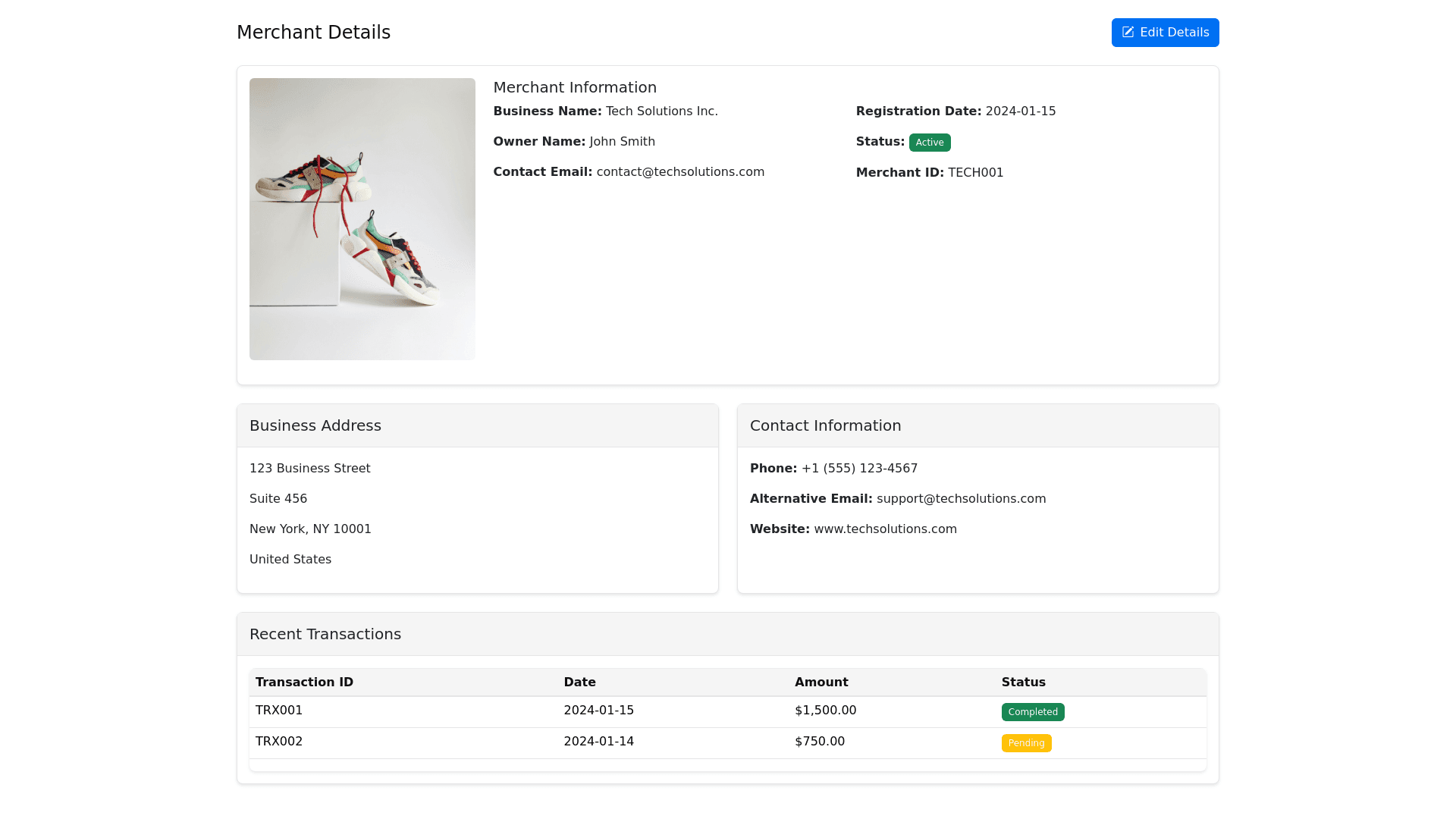The height and width of the screenshot is (819, 1456).
Task: Click the Edit Details pencil icon
Action: (1128, 33)
